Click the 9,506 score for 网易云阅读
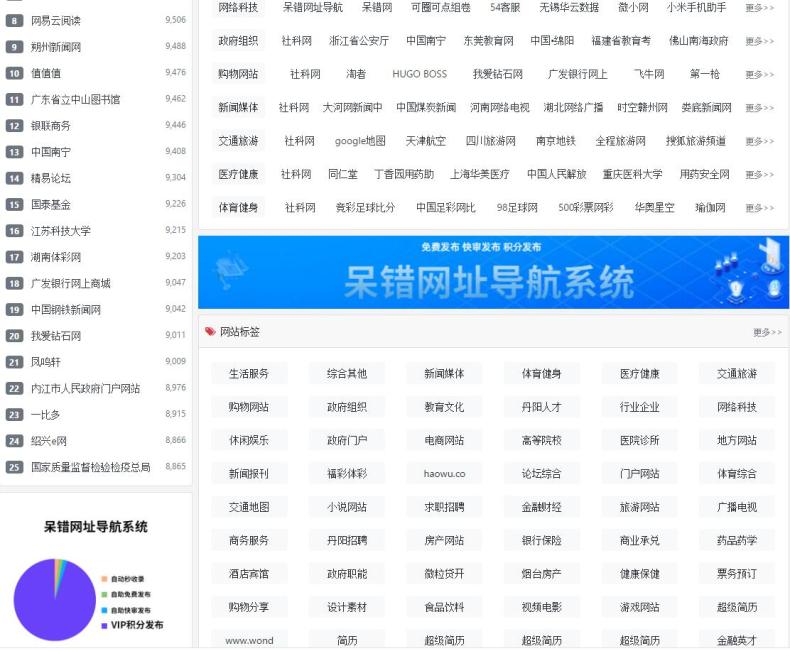This screenshot has height=651, width=790. coord(175,20)
